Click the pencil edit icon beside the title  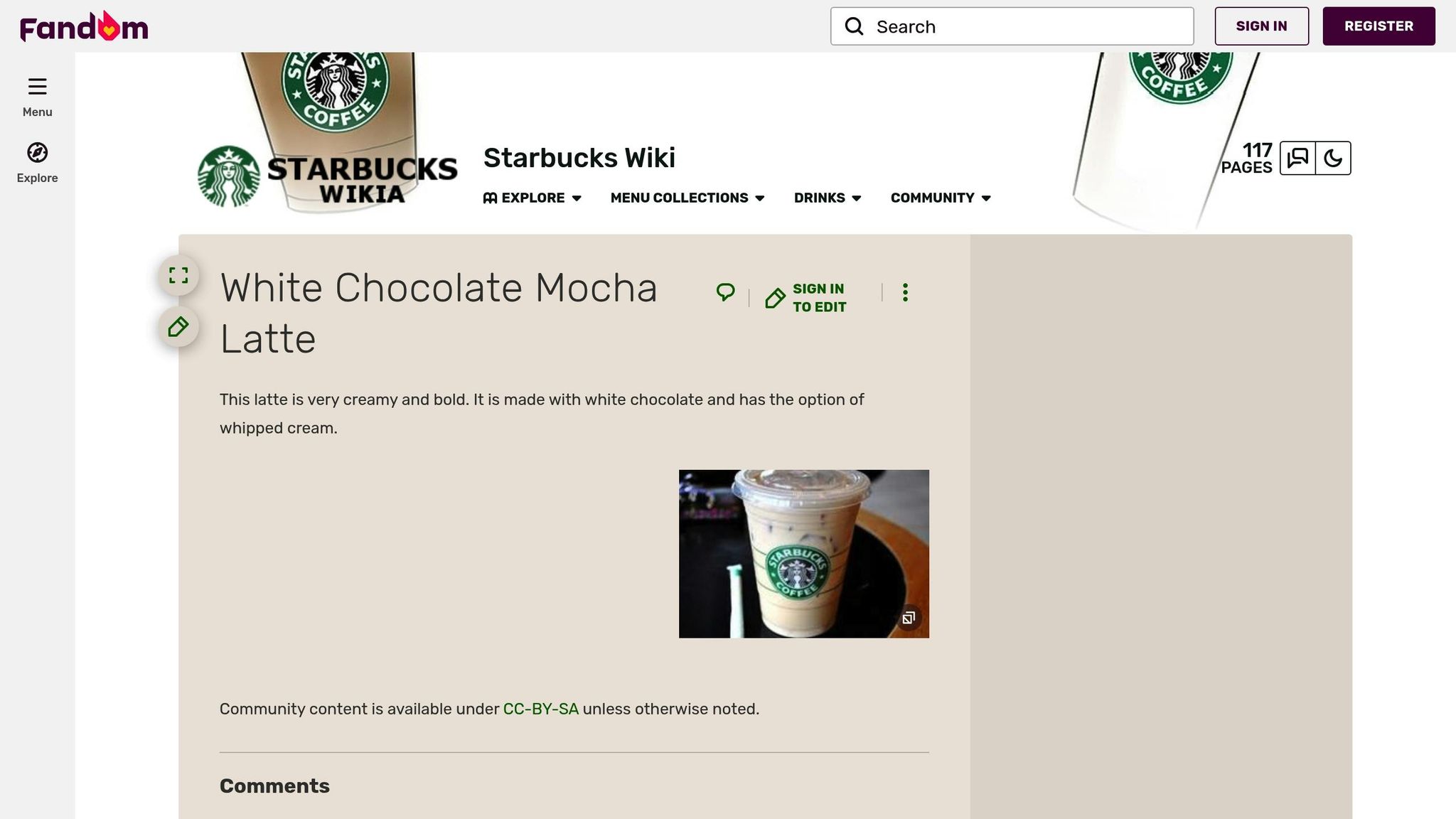point(178,328)
